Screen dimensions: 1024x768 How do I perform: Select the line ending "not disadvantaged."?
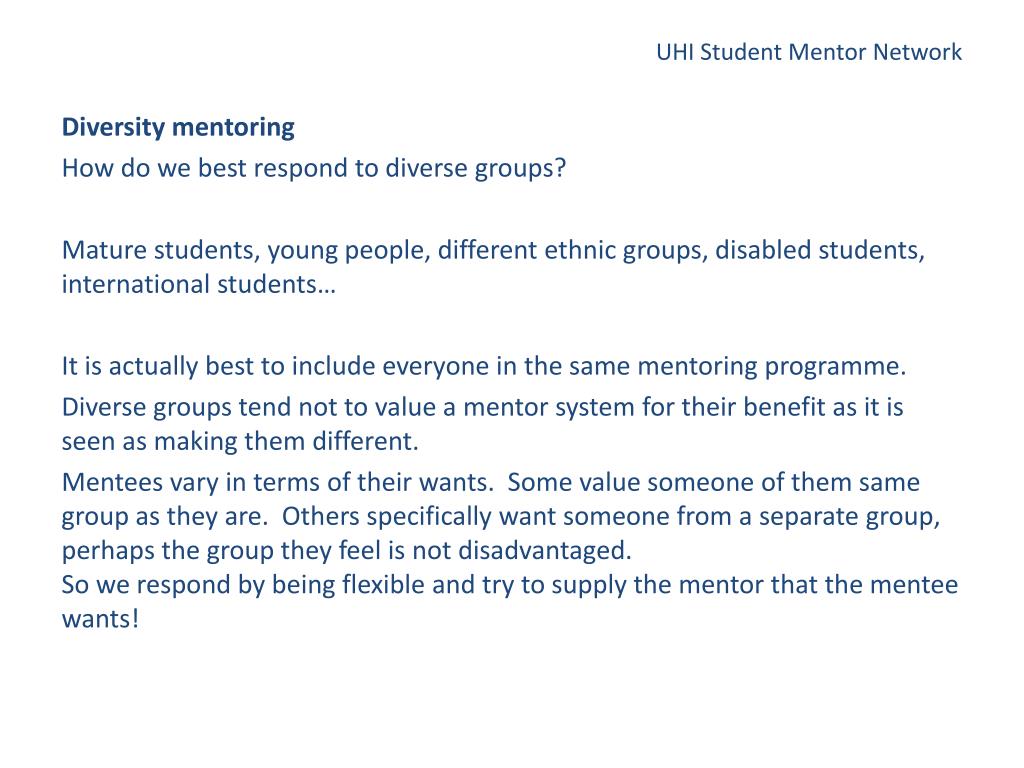(x=347, y=551)
